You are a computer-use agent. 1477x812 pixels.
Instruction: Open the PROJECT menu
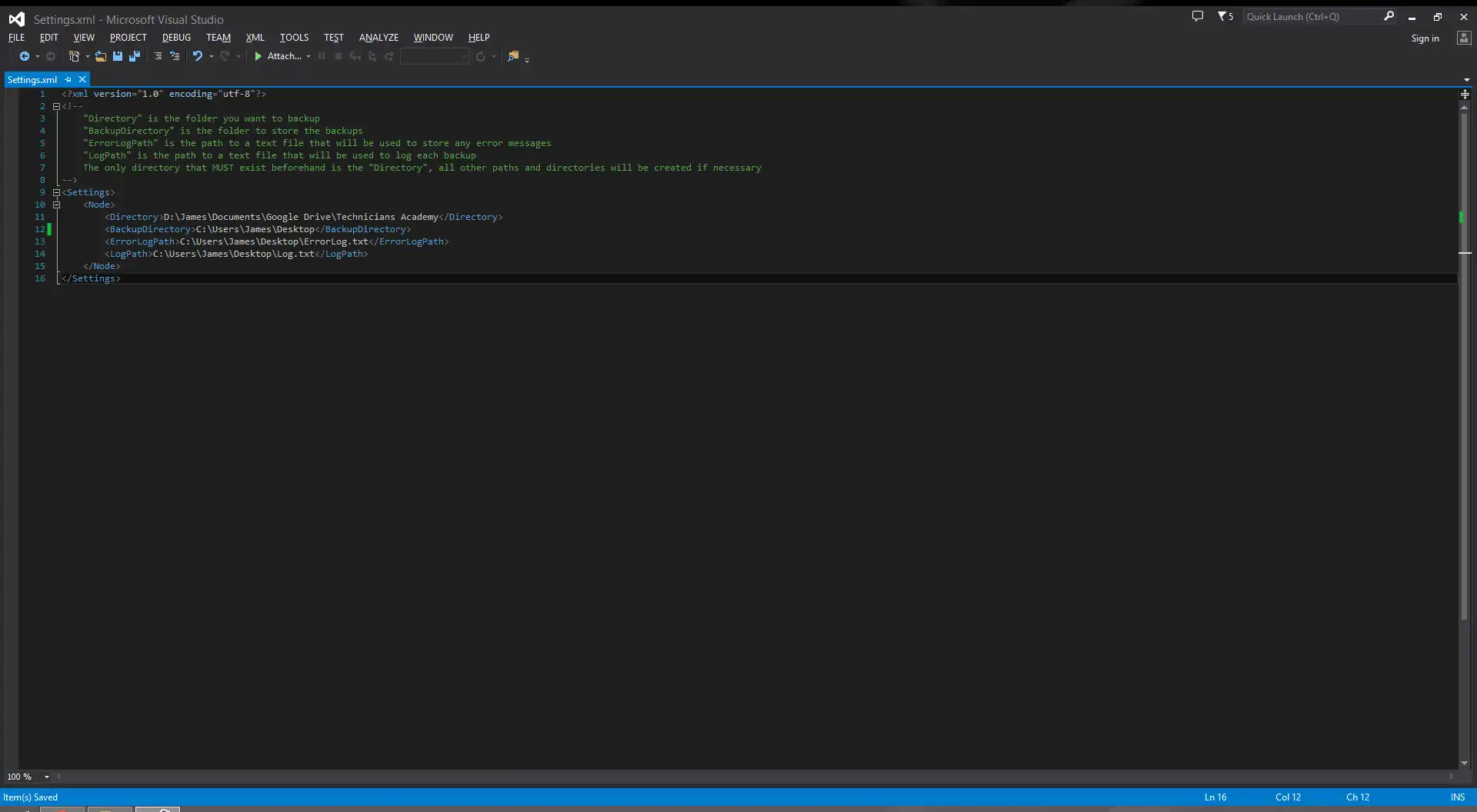pyautogui.click(x=128, y=37)
